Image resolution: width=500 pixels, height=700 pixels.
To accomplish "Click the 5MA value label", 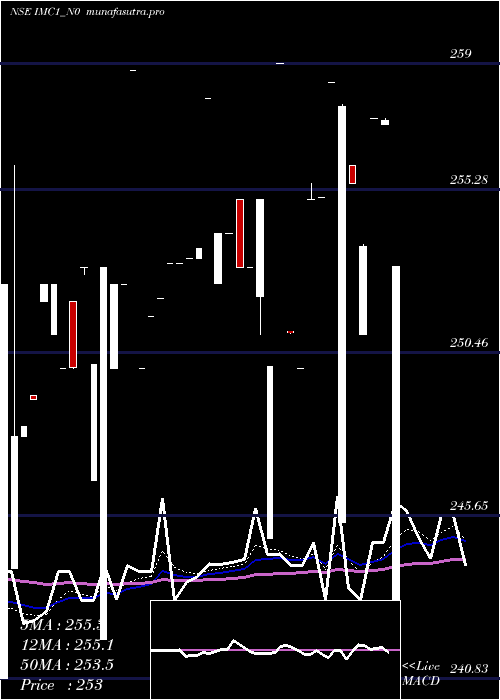I will 62,625.
